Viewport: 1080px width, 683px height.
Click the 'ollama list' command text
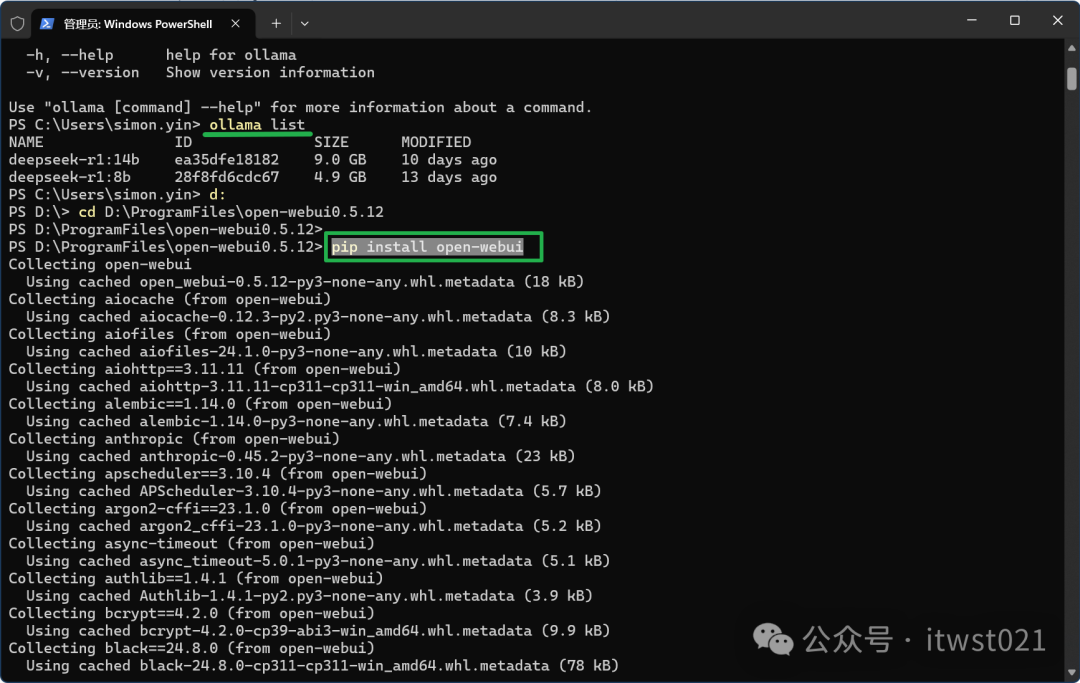click(257, 125)
